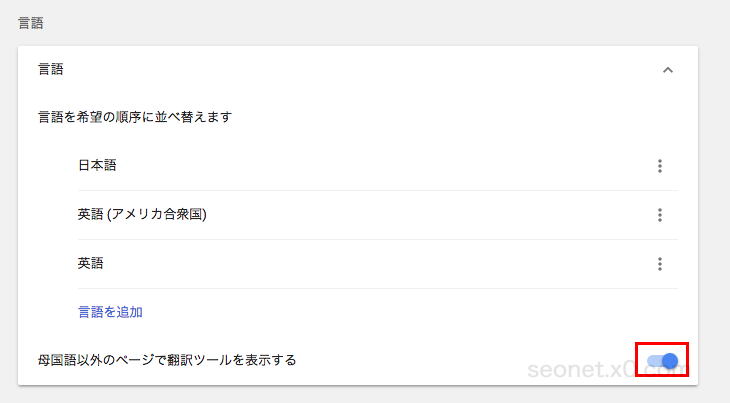Screen dimensions: 730x403
Task: Click 言語を追加 to add a language
Action: pyautogui.click(x=110, y=312)
